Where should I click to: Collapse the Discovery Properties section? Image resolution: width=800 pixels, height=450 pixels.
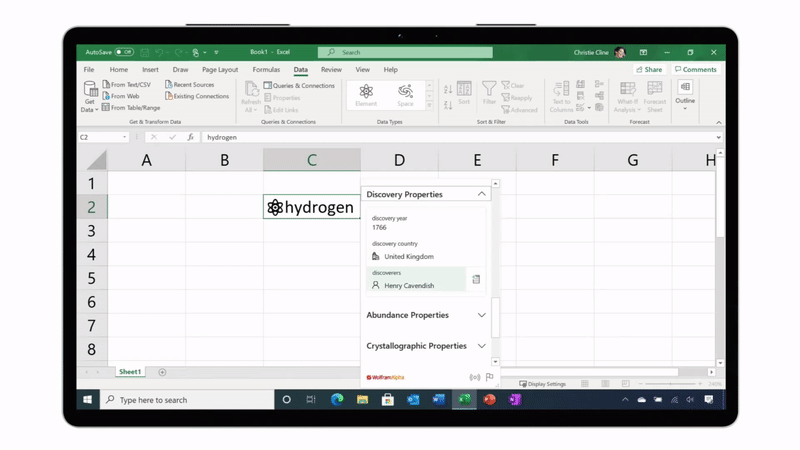[481, 194]
